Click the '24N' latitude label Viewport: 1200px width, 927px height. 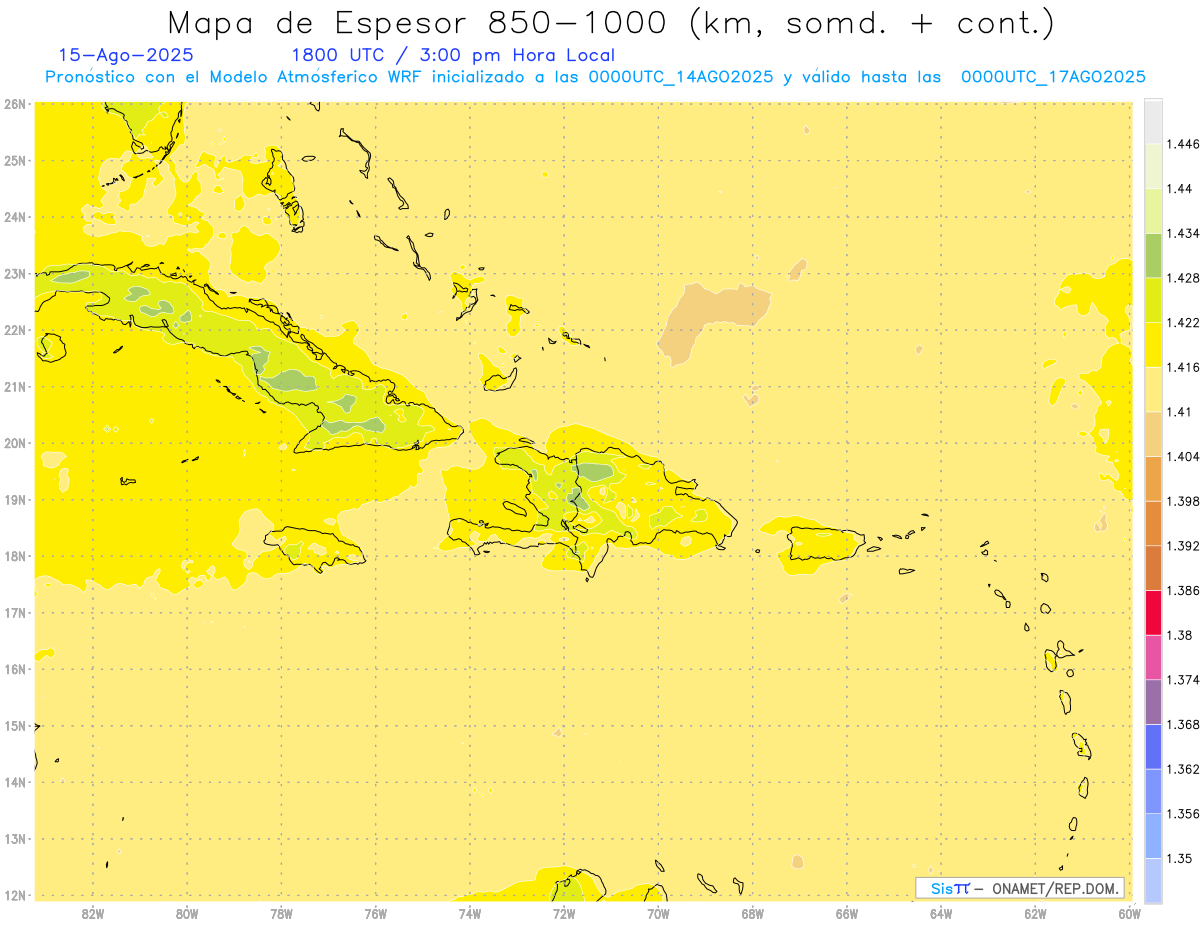pyautogui.click(x=15, y=217)
